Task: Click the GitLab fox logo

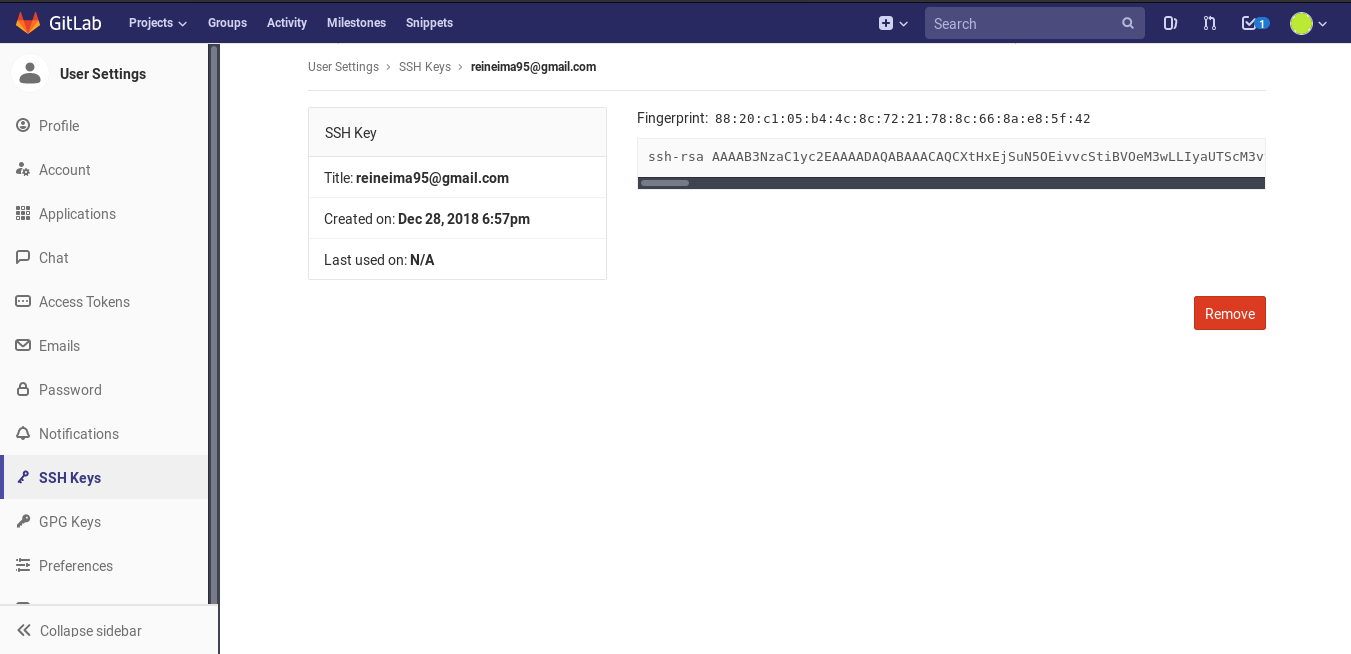Action: pos(27,22)
